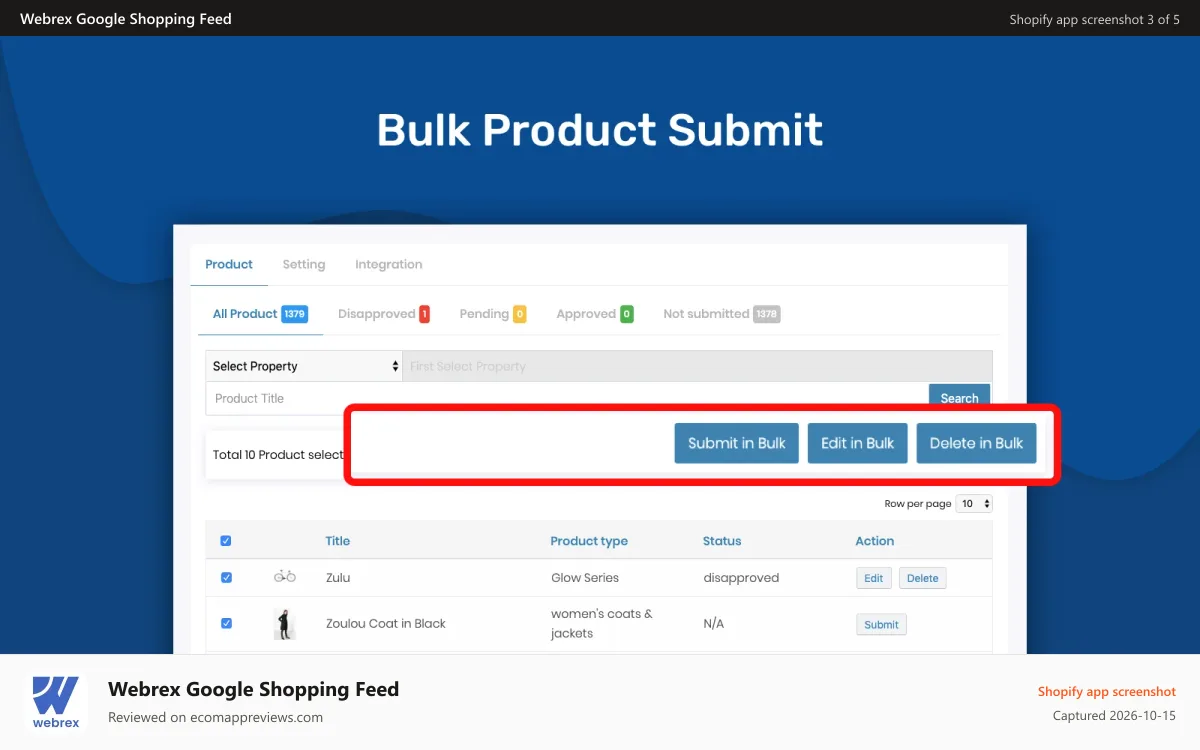
Task: Click the N/A status cell
Action: coord(714,624)
